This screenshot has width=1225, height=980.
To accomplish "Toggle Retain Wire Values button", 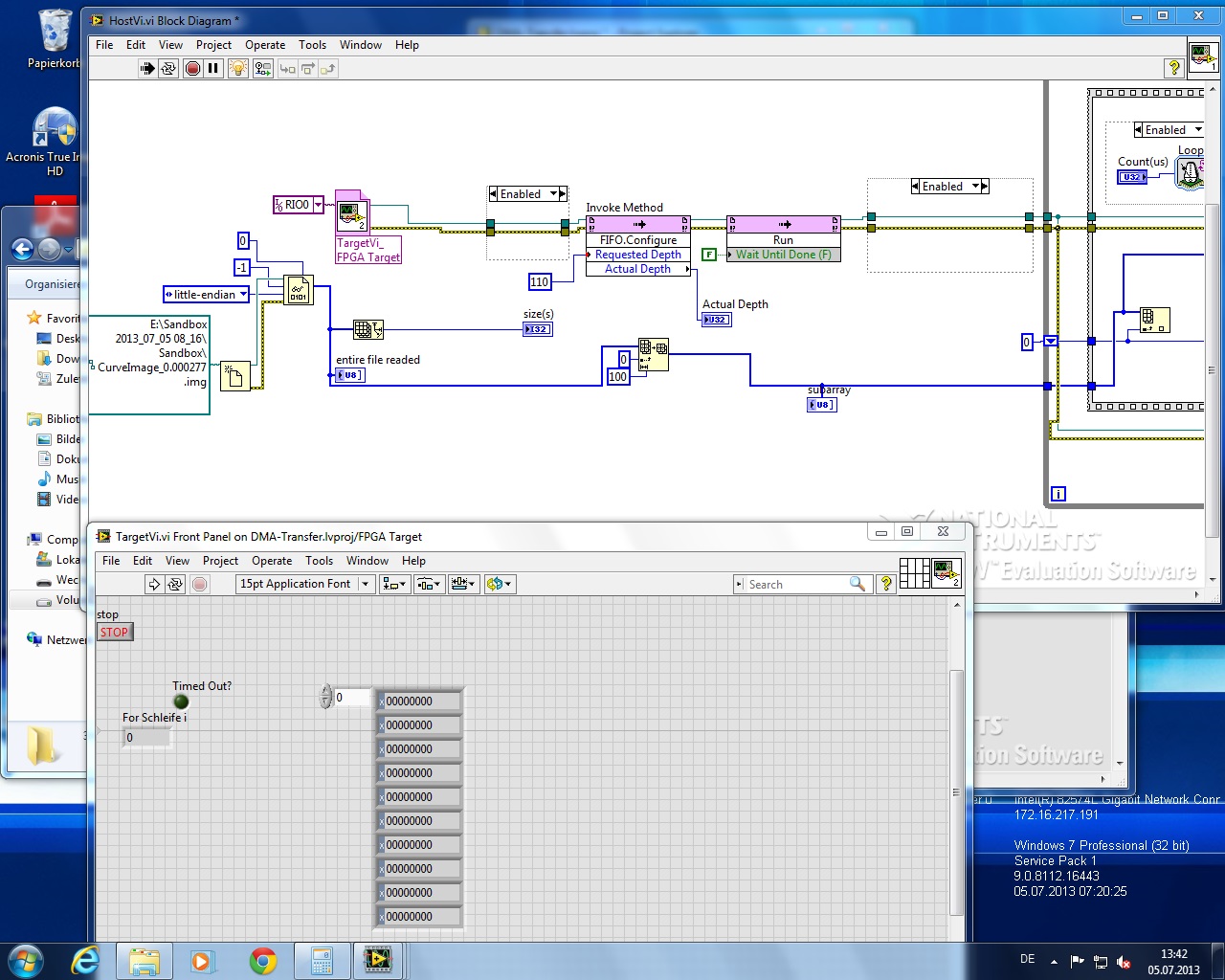I will tap(262, 68).
